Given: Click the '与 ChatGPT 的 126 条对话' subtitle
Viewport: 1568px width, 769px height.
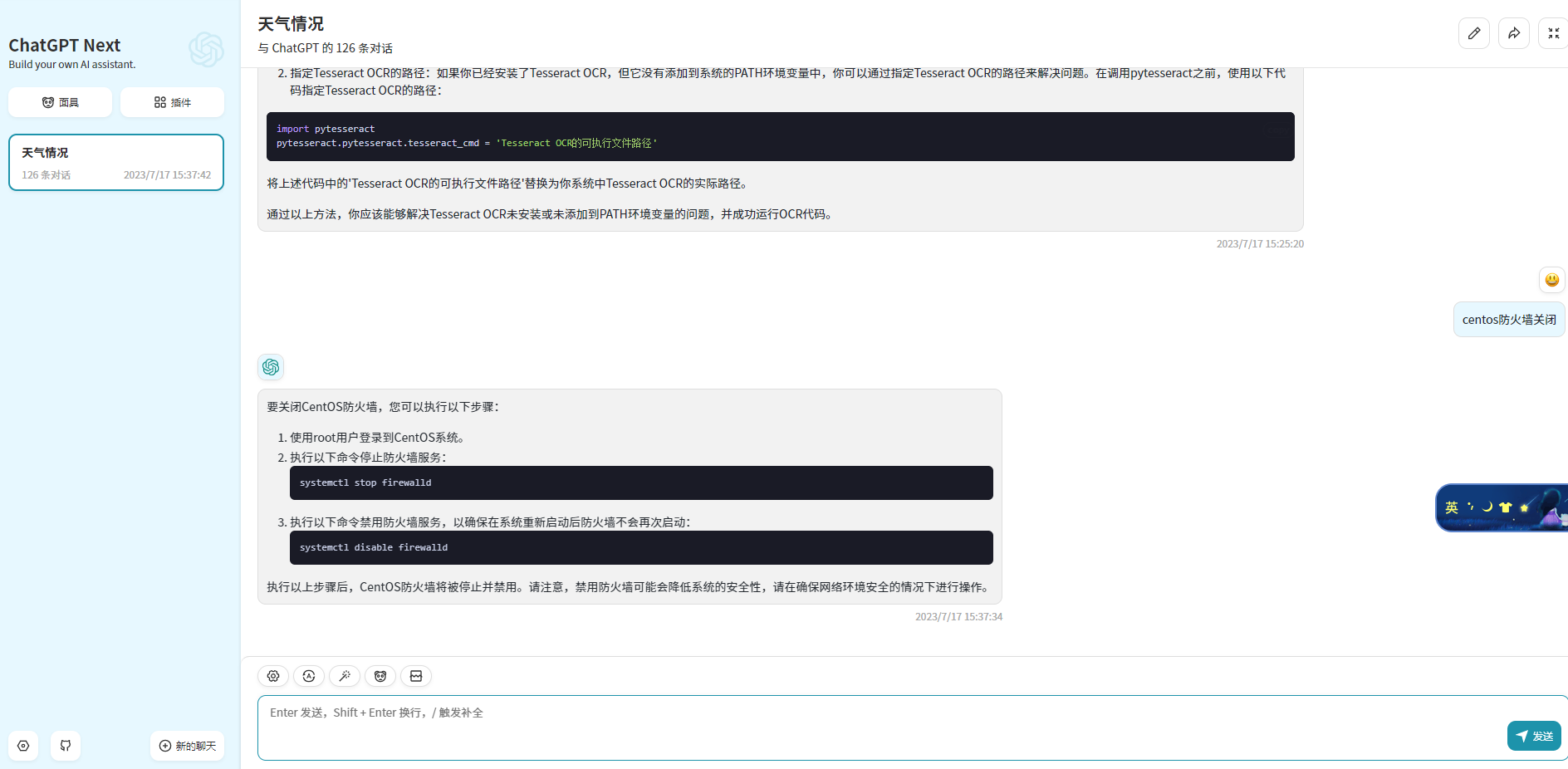Looking at the screenshot, I should coord(326,48).
